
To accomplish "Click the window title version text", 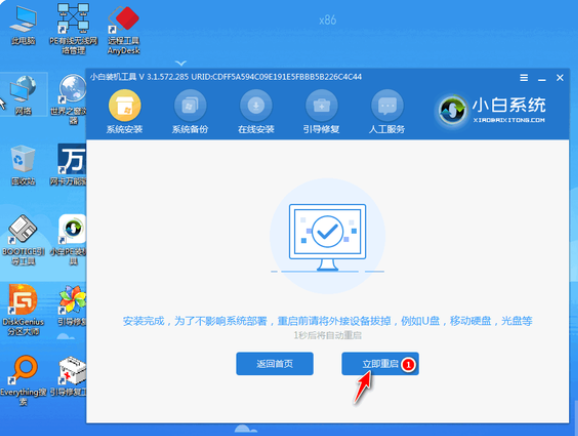I will (x=226, y=77).
